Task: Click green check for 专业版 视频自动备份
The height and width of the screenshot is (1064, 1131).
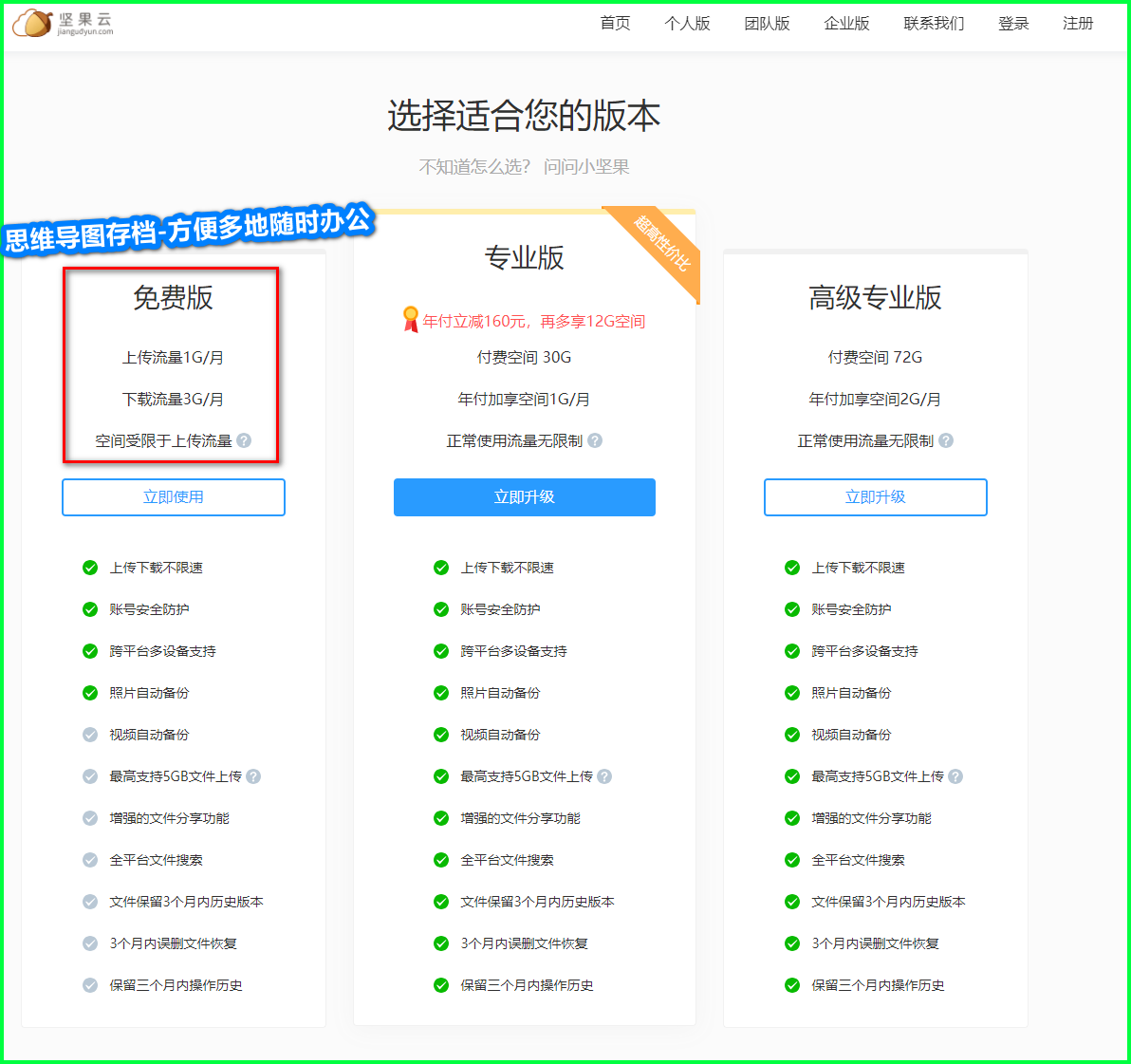Action: pyautogui.click(x=441, y=735)
